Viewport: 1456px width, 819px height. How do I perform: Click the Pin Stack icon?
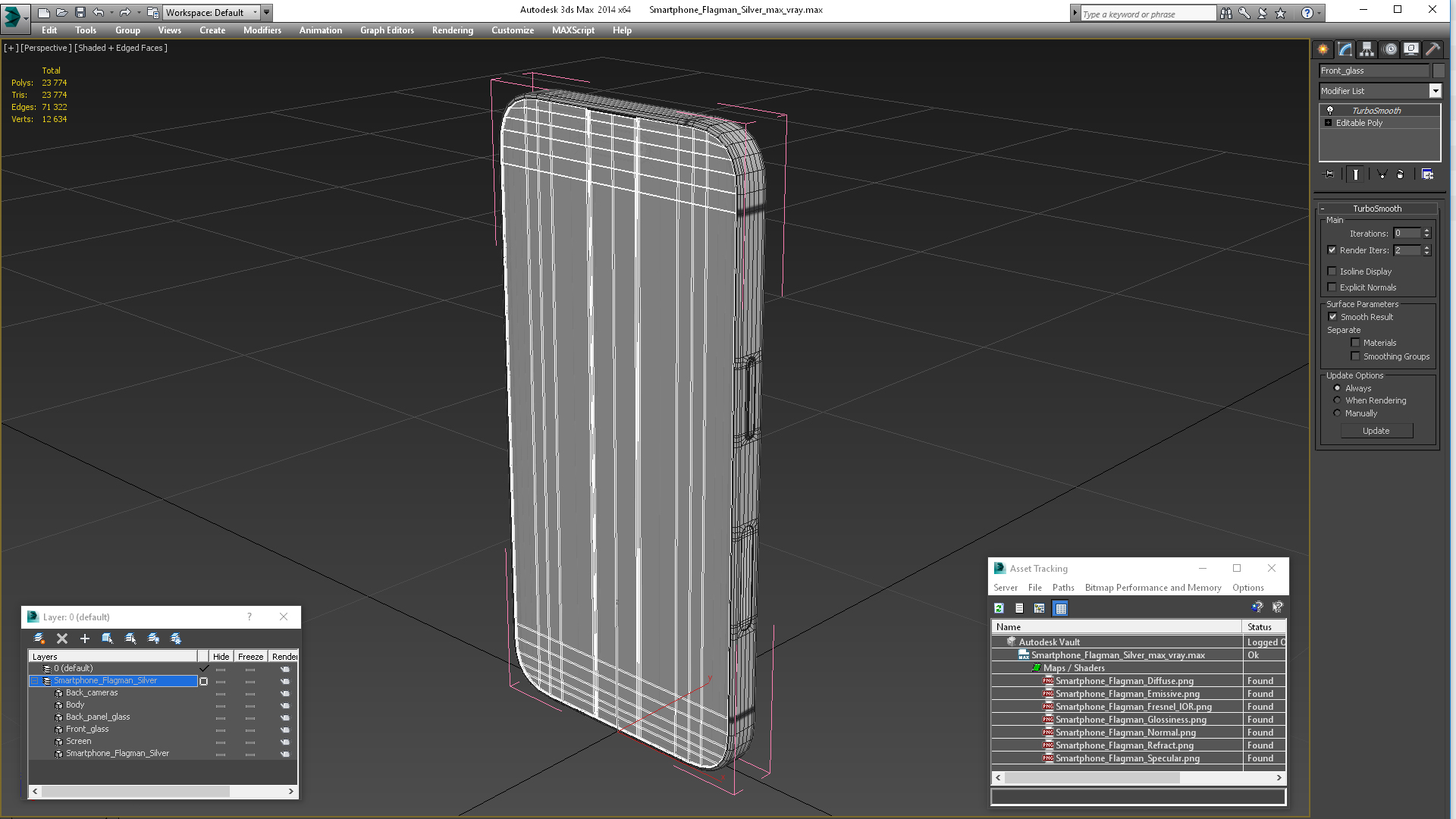point(1329,174)
